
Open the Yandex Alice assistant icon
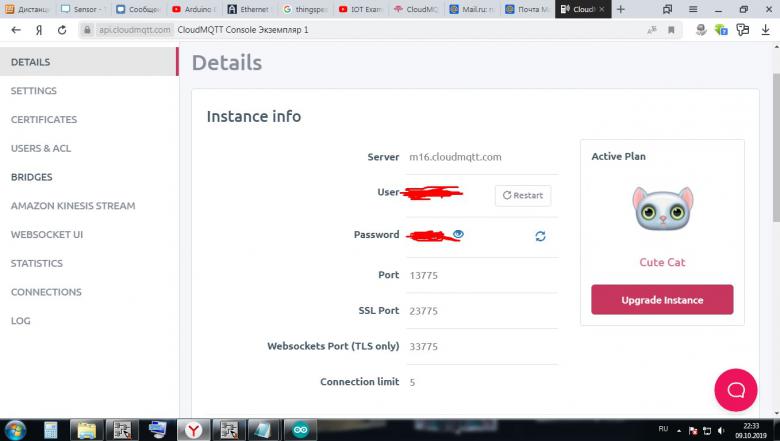701,30
